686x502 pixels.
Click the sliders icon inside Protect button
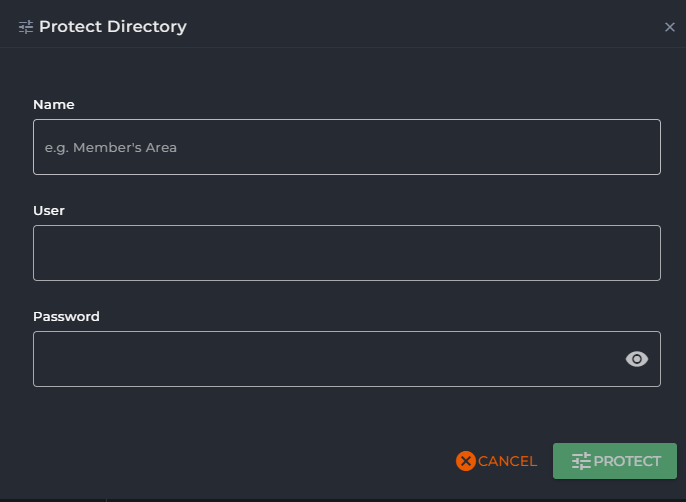[581, 461]
